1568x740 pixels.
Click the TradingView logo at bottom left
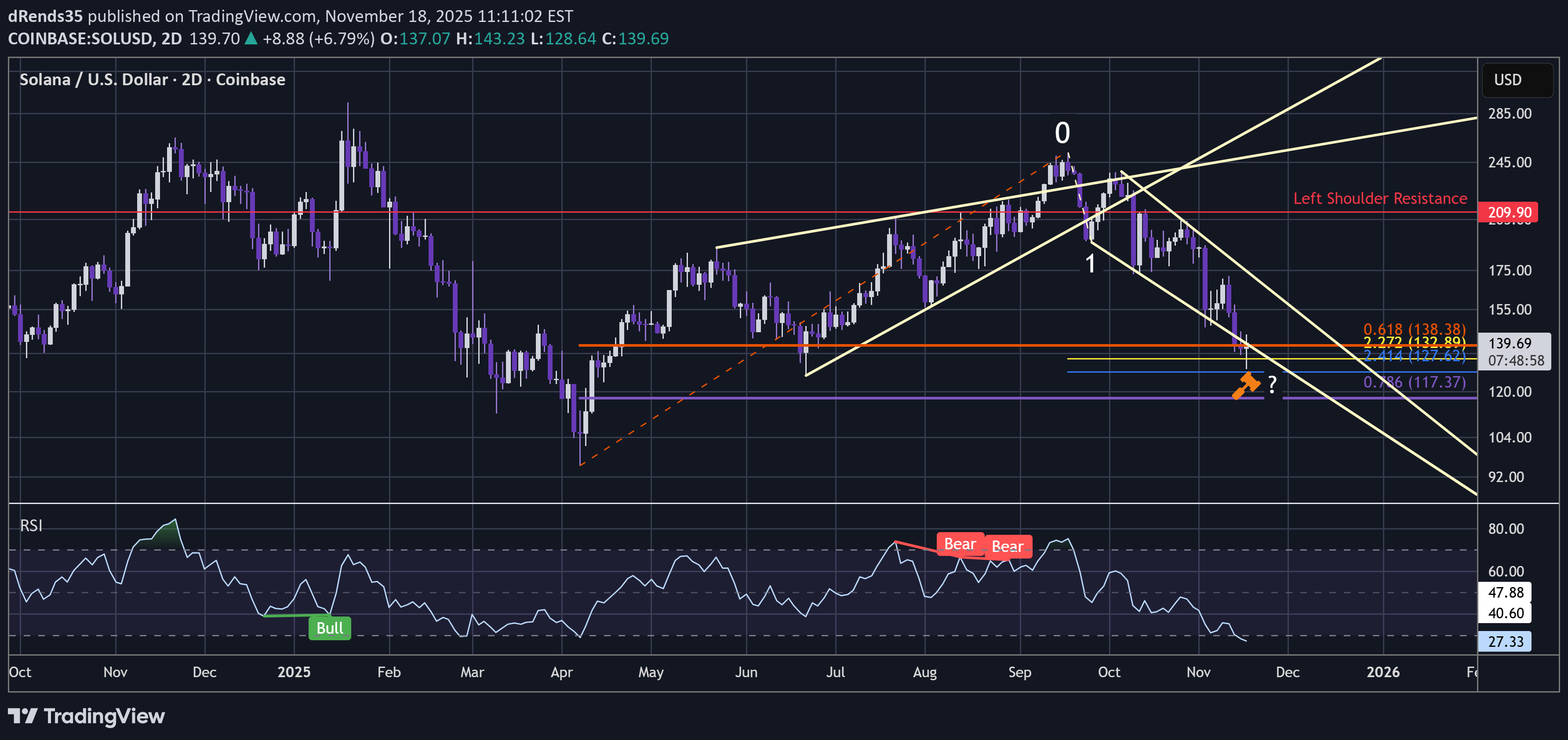click(x=87, y=716)
